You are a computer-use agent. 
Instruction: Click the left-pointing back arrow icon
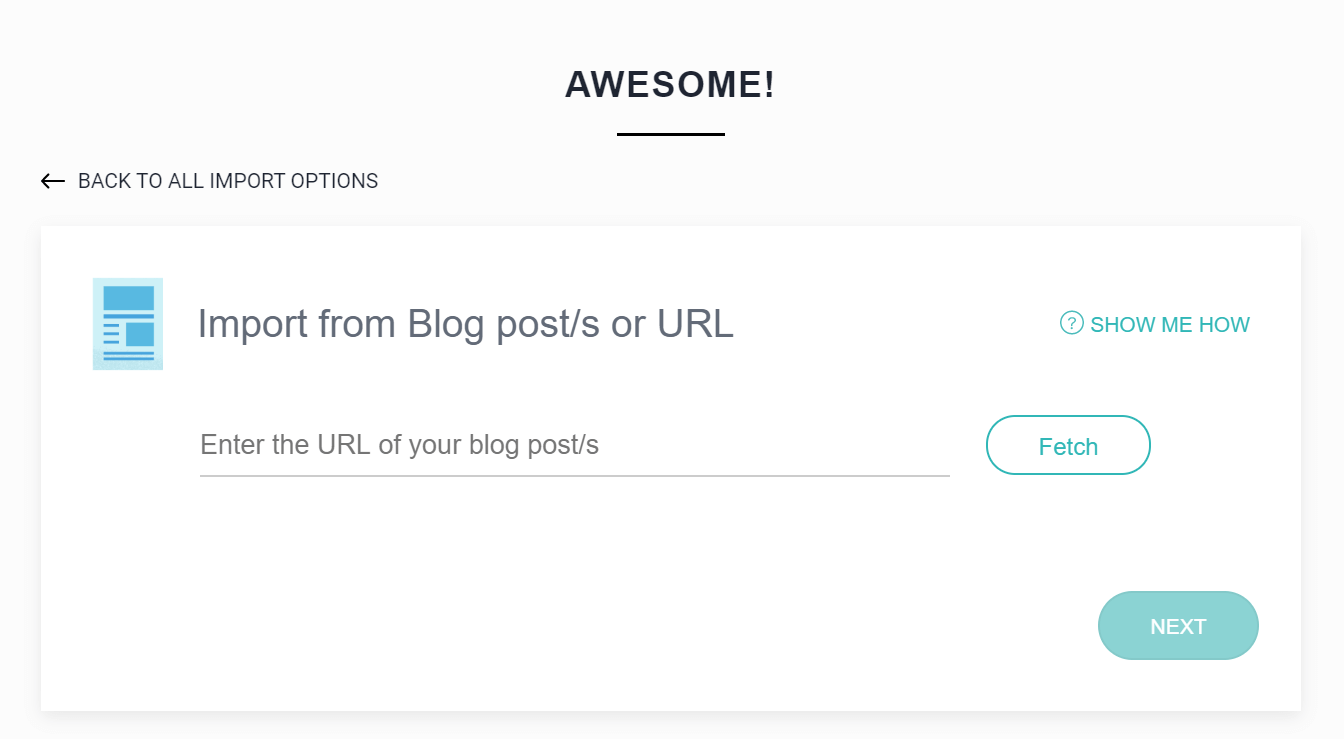(x=53, y=181)
